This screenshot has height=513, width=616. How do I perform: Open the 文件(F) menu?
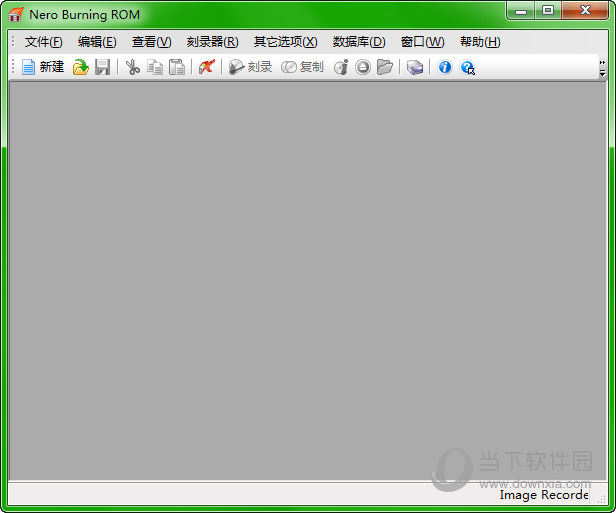(44, 42)
